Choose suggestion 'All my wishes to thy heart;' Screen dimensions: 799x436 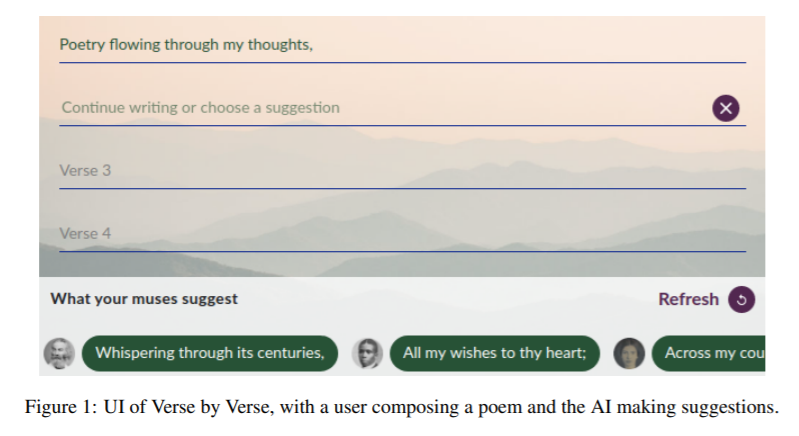495,353
